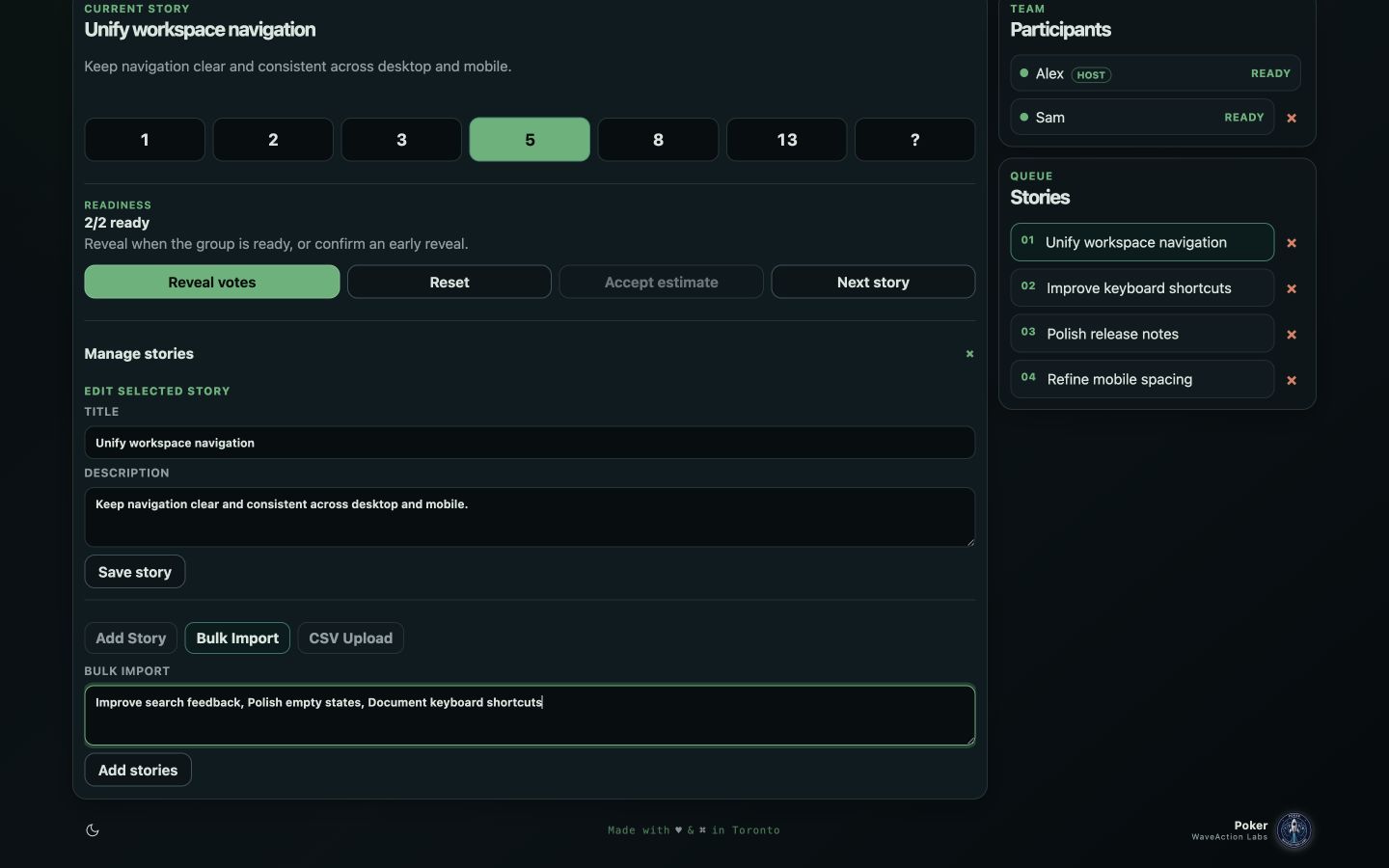Viewport: 1389px width, 868px height.
Task: Click the Add stories button
Action: tap(138, 771)
